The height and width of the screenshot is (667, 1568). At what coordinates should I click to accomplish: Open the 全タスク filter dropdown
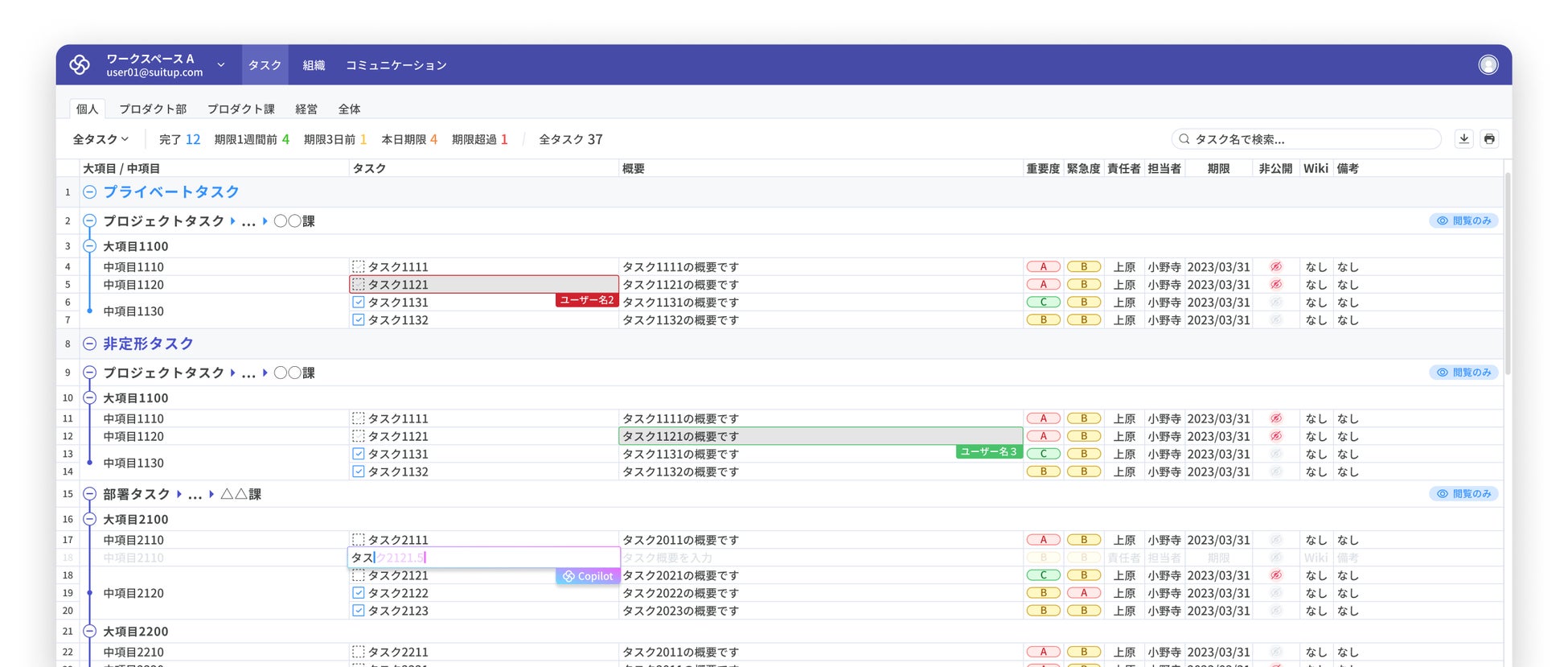(101, 139)
